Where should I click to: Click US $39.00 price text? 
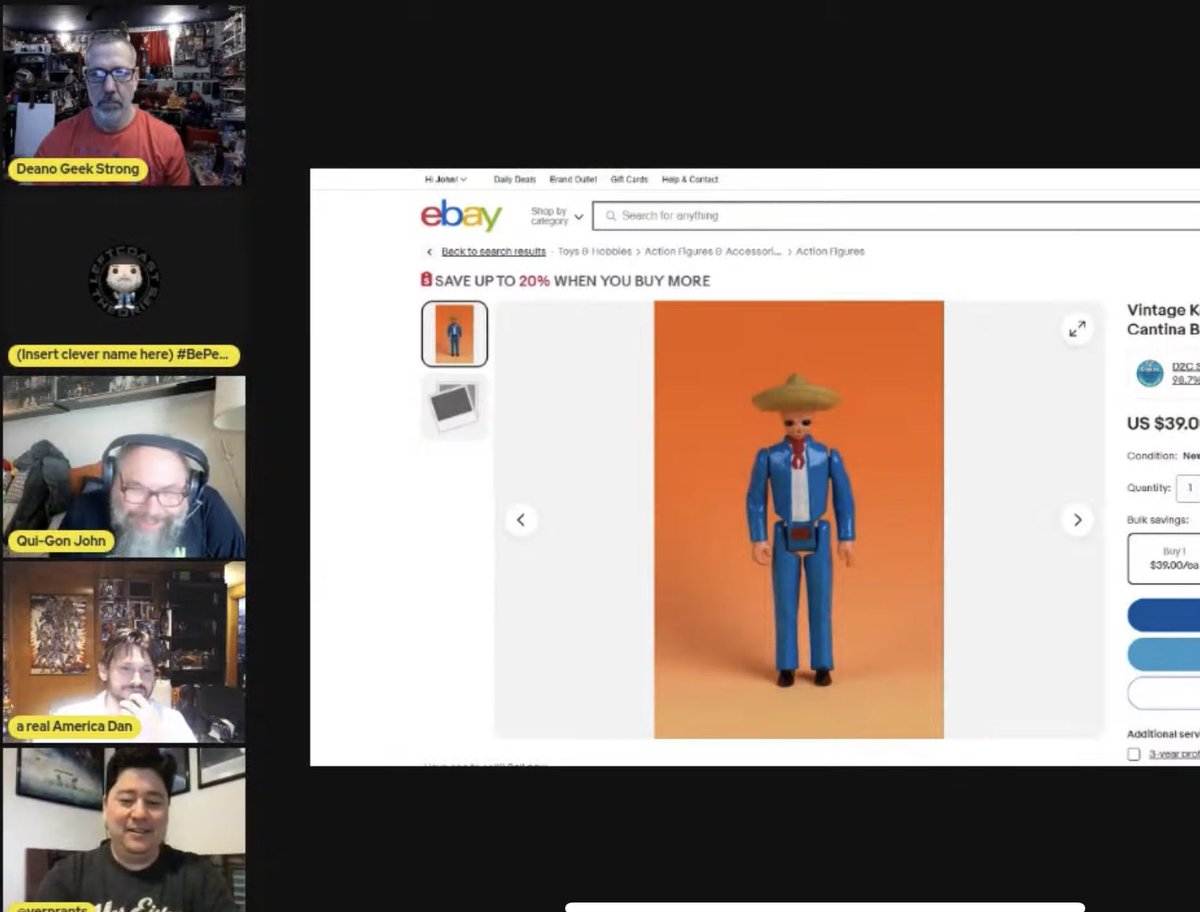coord(1163,423)
